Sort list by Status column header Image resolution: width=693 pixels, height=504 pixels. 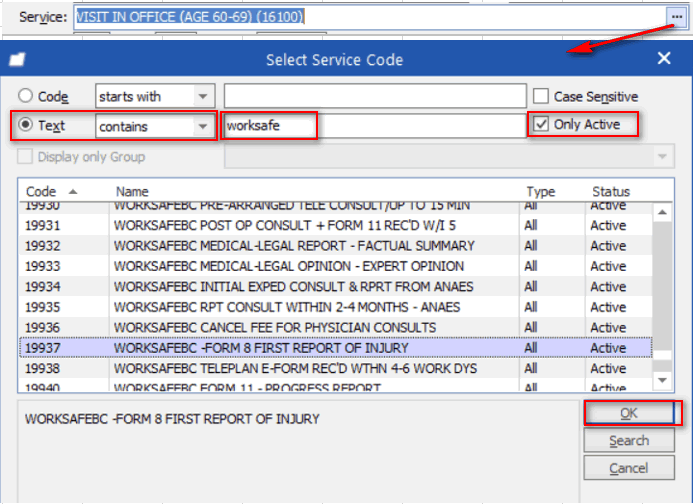tap(610, 191)
